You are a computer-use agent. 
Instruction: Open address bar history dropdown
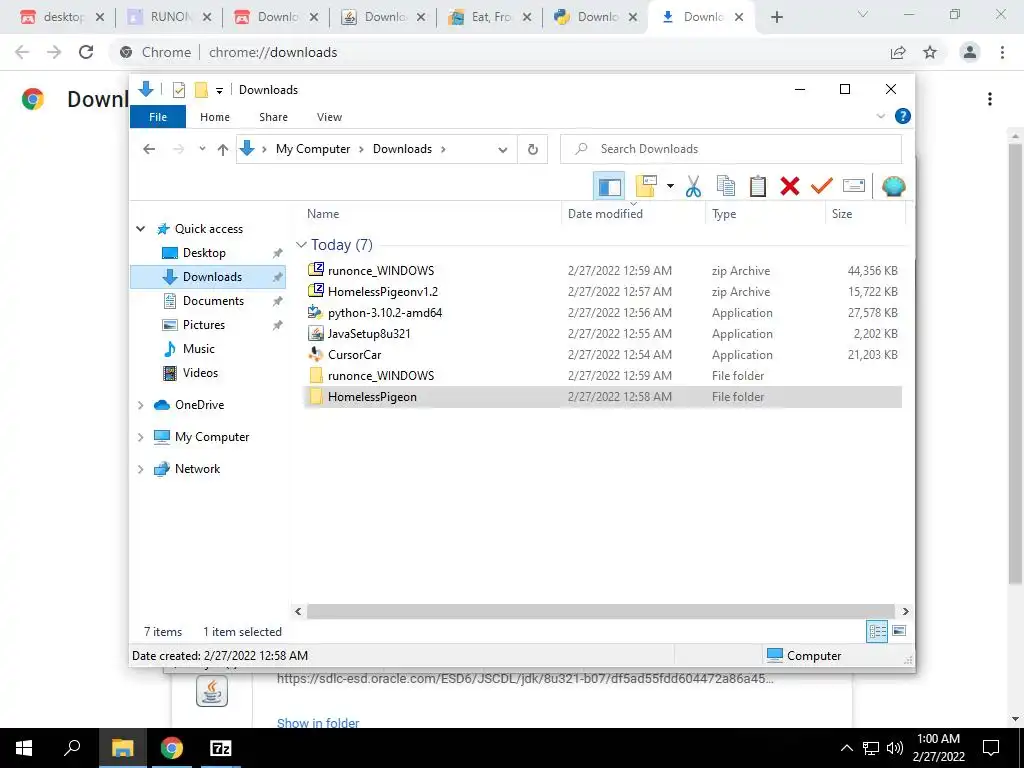click(x=502, y=150)
